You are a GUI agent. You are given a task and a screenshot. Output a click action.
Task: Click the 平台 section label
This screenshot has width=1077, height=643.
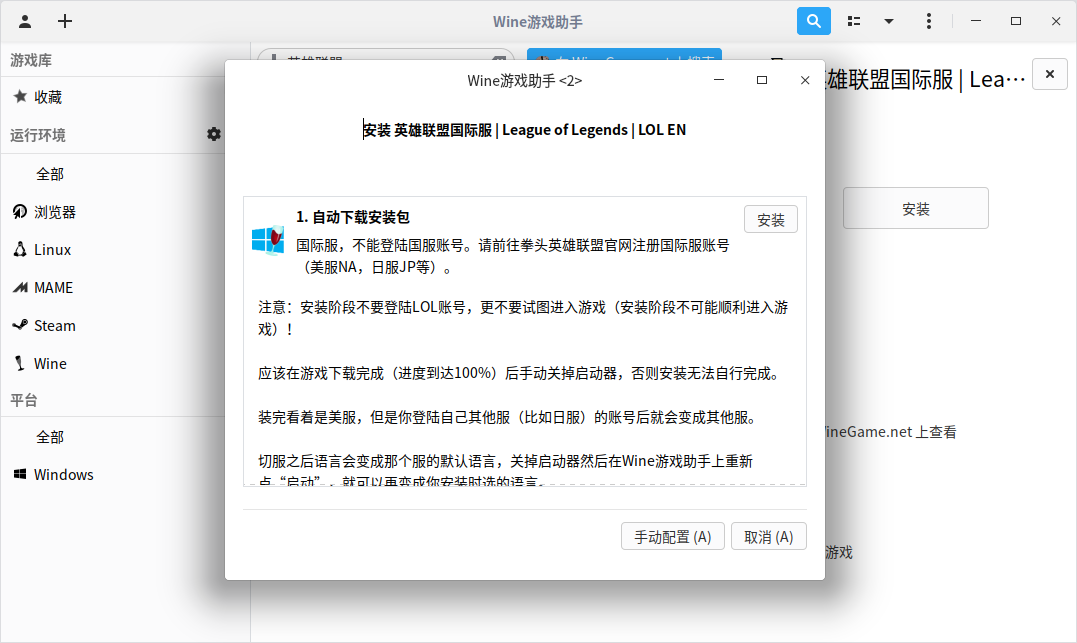coord(24,400)
